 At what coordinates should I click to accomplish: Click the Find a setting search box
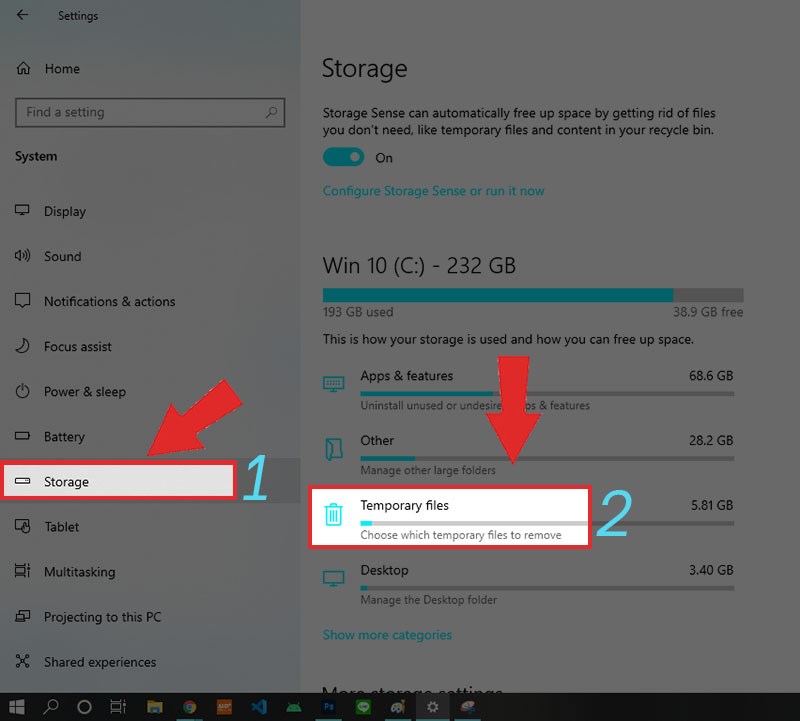pyautogui.click(x=150, y=112)
